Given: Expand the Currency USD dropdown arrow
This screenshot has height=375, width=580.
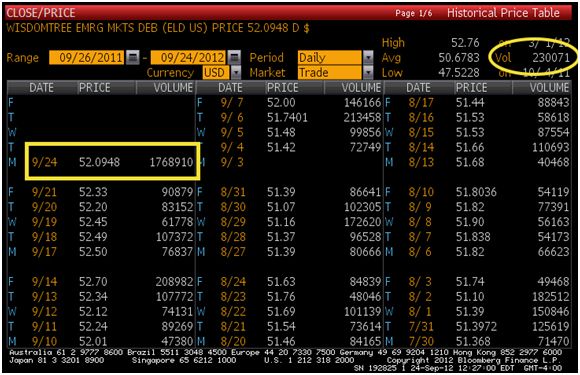Looking at the screenshot, I should [x=236, y=72].
